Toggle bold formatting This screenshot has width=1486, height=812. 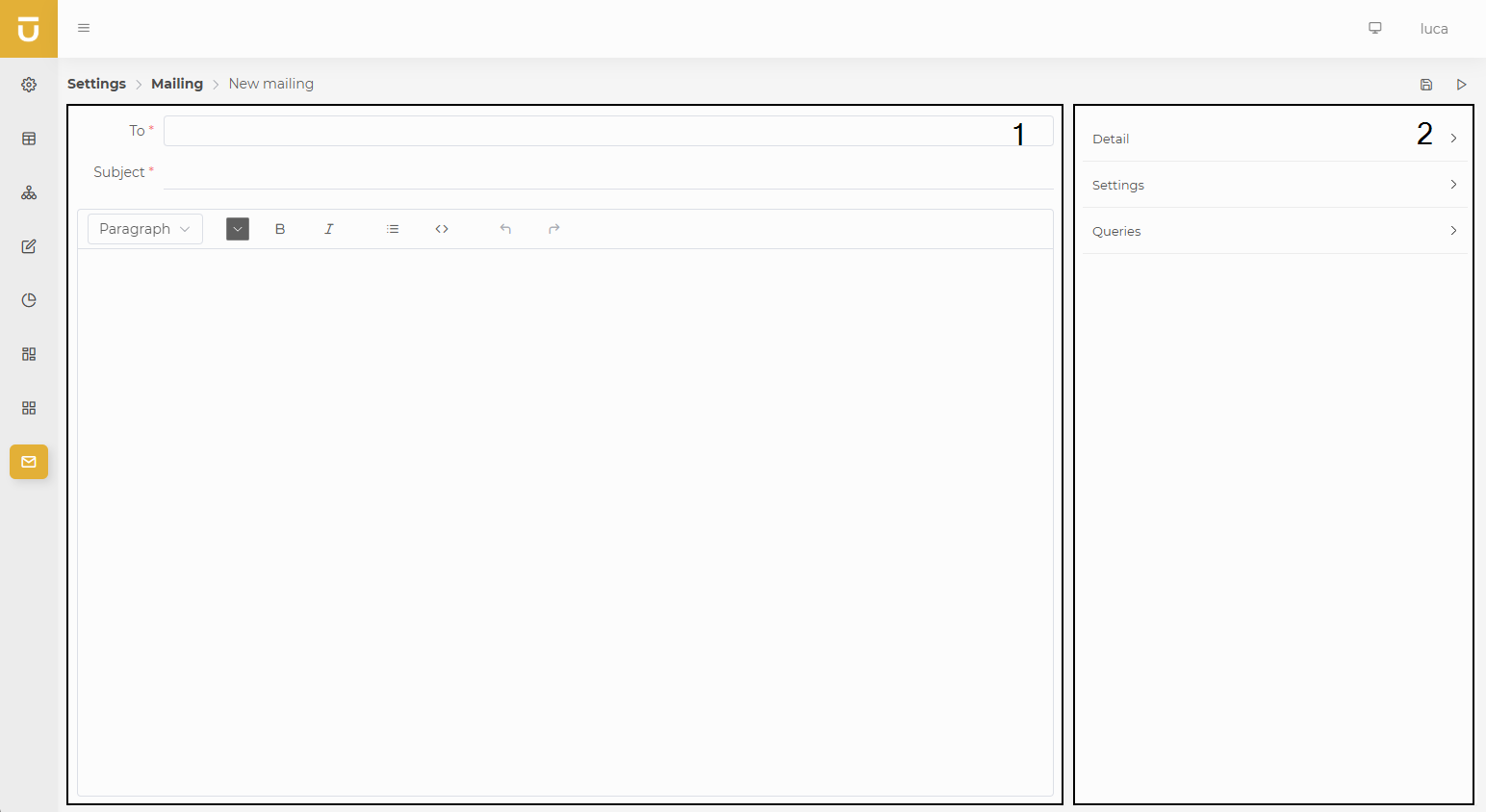(280, 229)
